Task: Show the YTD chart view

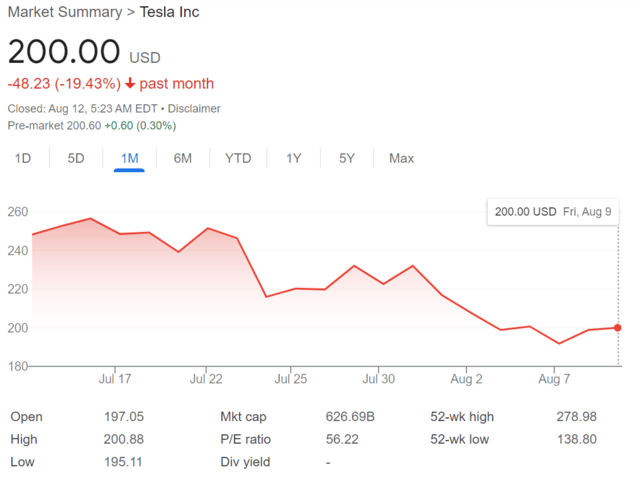Action: [x=238, y=158]
